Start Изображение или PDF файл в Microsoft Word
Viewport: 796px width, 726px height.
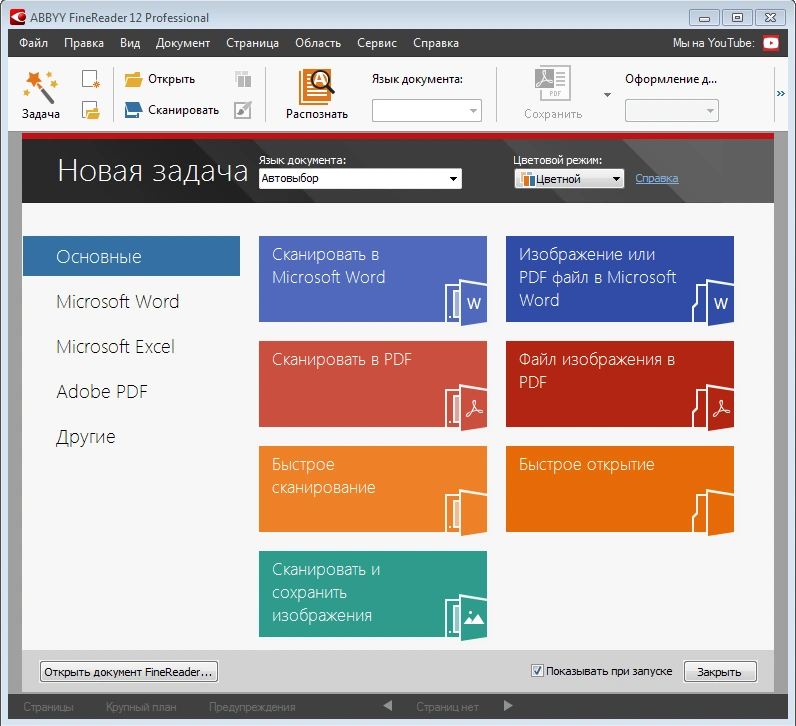pos(620,279)
